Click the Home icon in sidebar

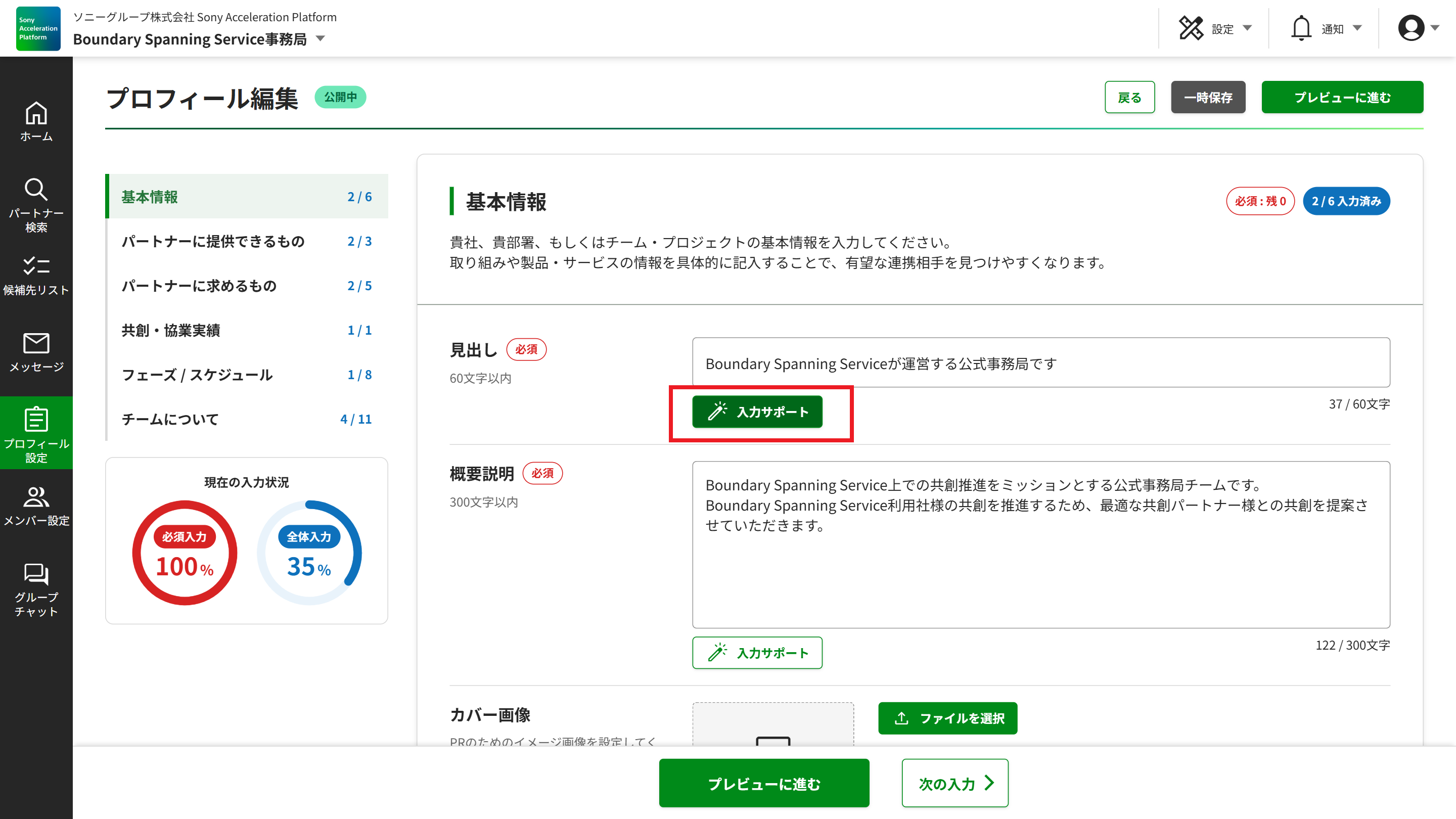pyautogui.click(x=36, y=114)
